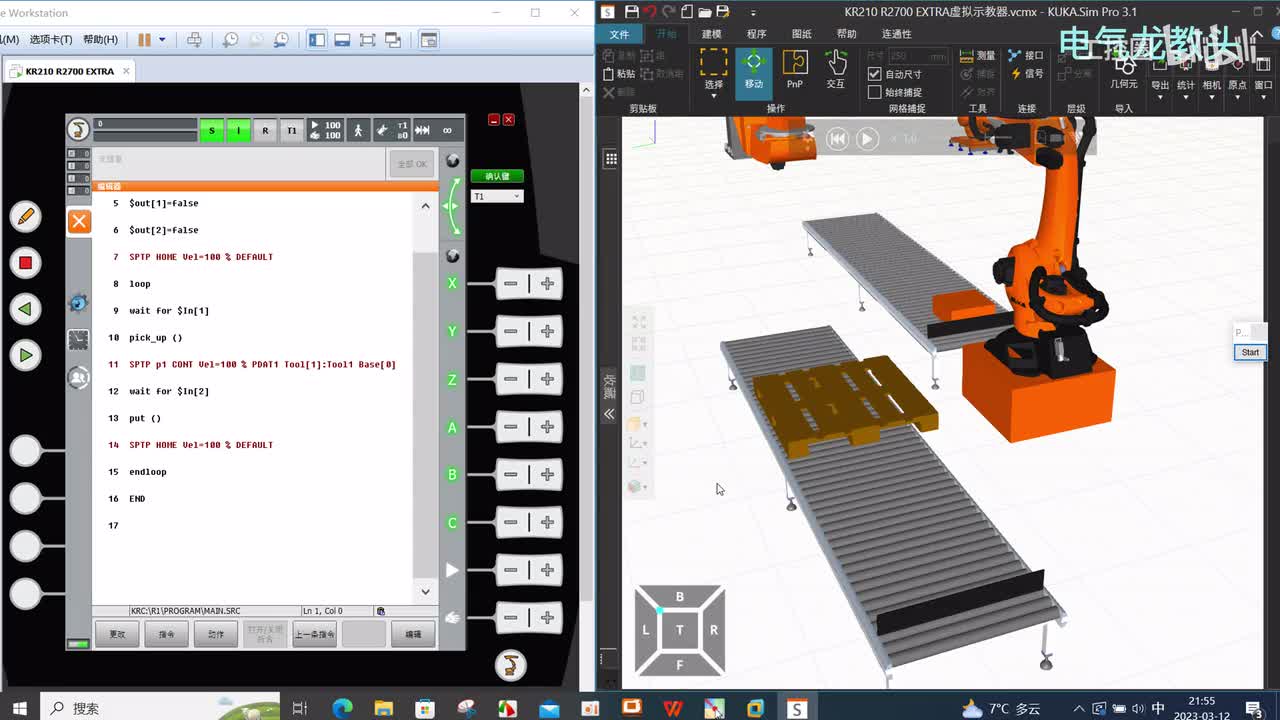1280x720 pixels.
Task: Collapse the side panel with double chevron
Action: 609,414
